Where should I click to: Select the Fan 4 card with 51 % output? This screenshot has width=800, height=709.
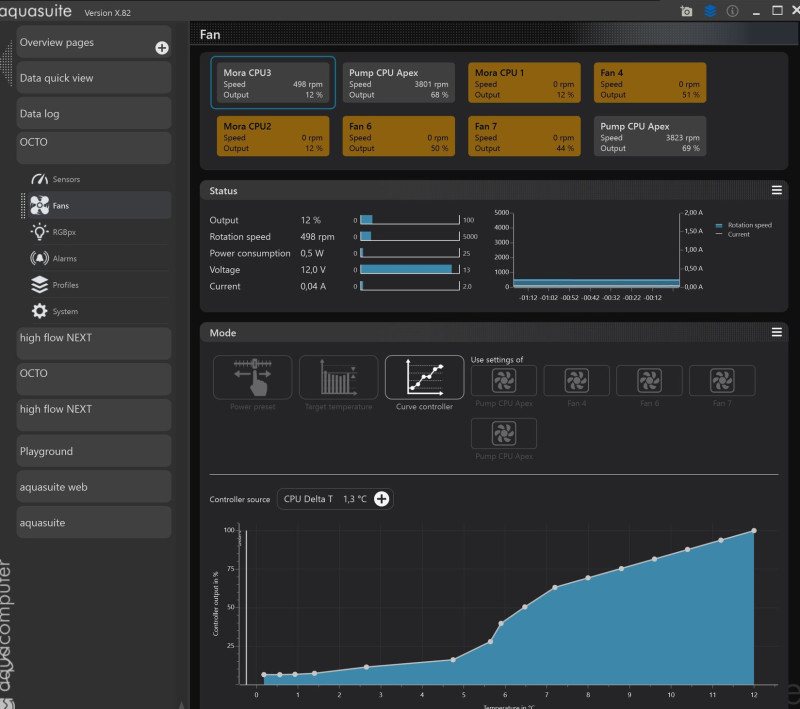click(650, 83)
